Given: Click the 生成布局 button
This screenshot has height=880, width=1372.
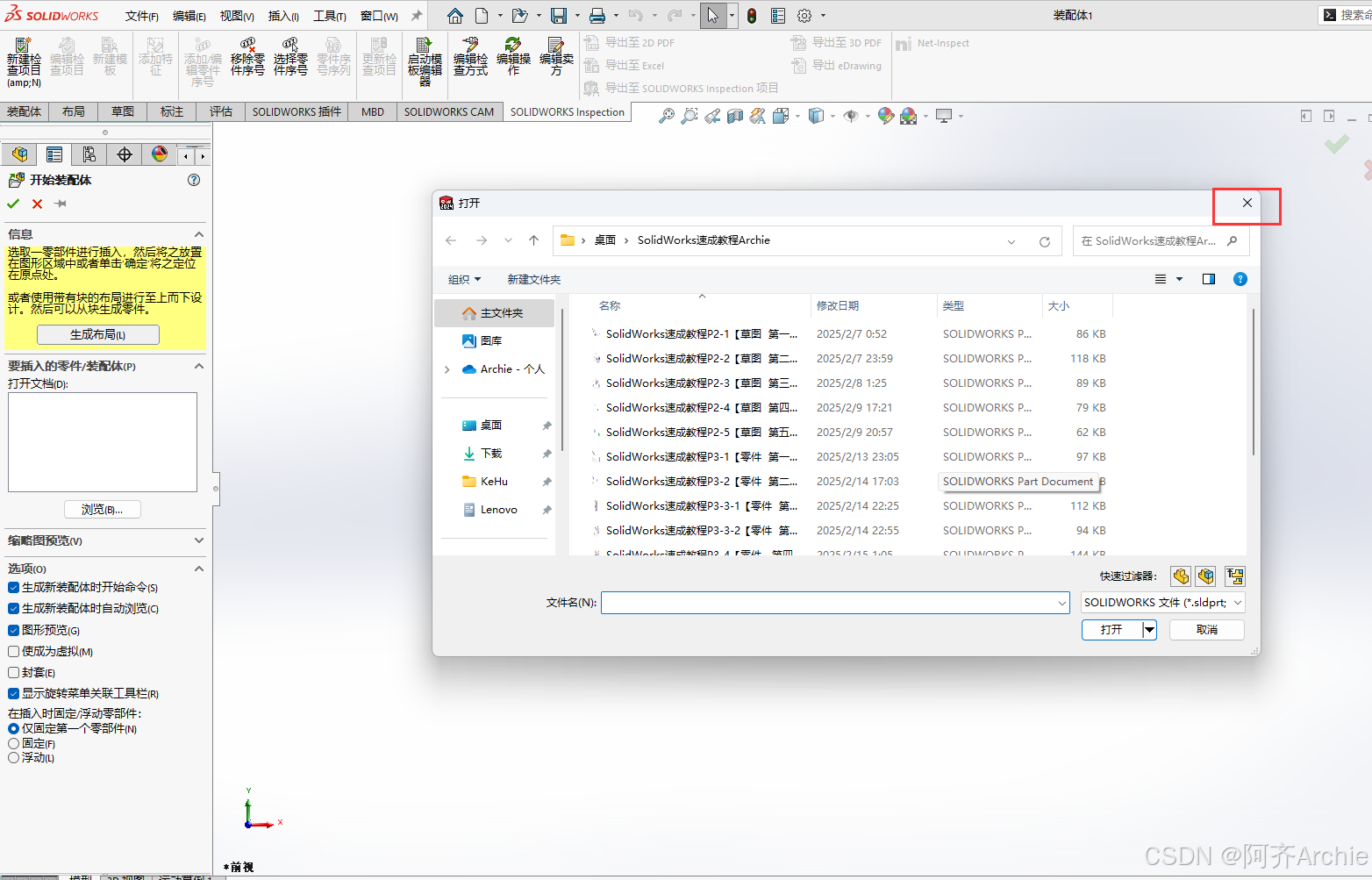Looking at the screenshot, I should 98,334.
